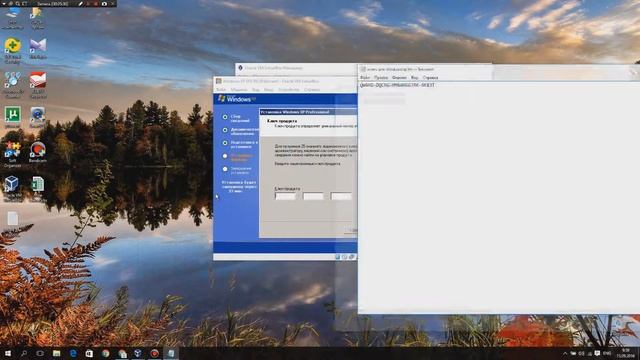
Task: Click the last setup step indicator in XP installer
Action: pos(225,169)
